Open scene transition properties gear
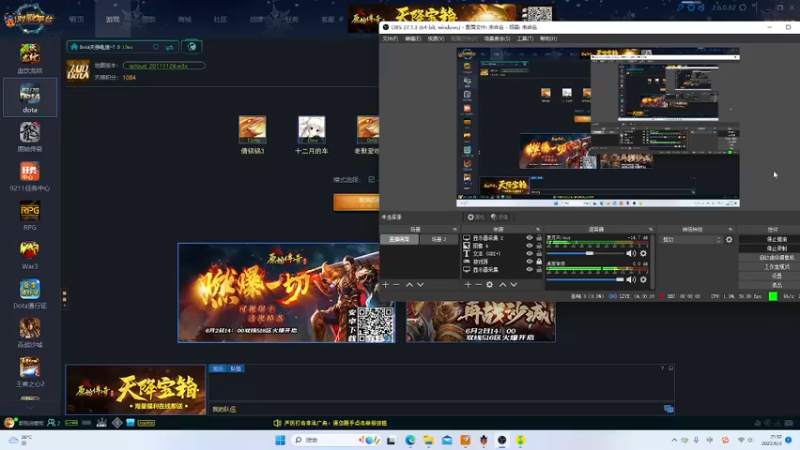Viewport: 800px width, 450px height. tap(729, 239)
